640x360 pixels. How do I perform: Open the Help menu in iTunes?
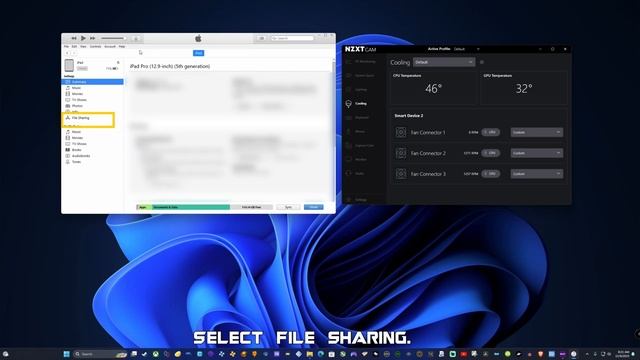point(122,47)
